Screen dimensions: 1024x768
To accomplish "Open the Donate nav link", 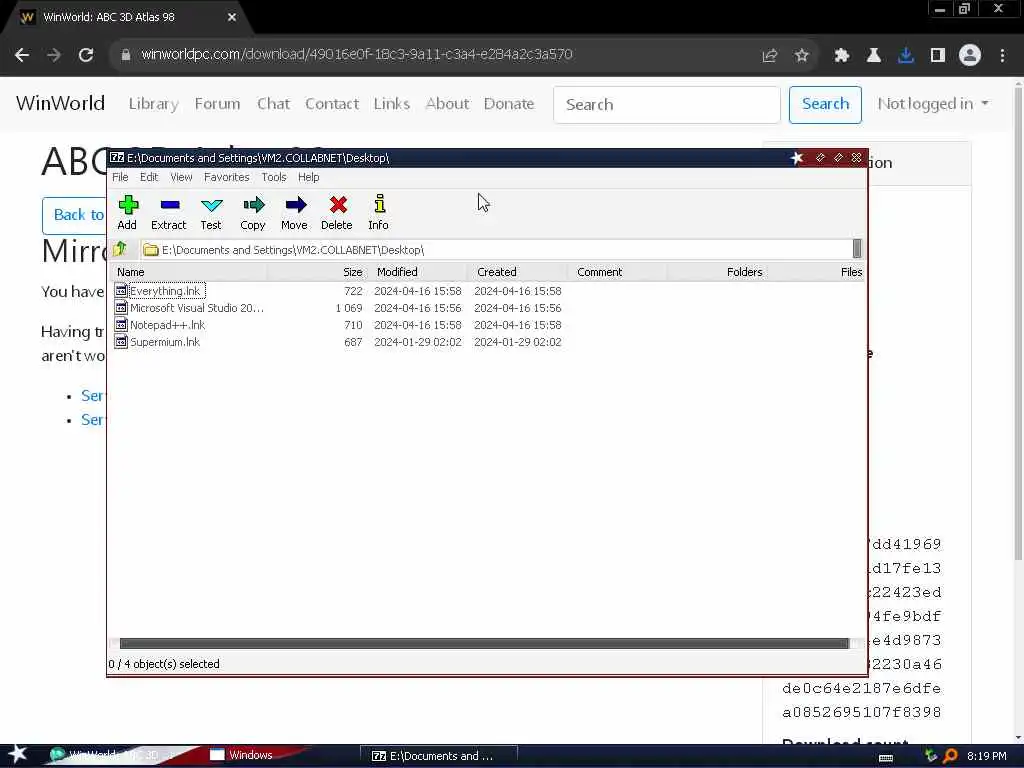I will (x=509, y=104).
